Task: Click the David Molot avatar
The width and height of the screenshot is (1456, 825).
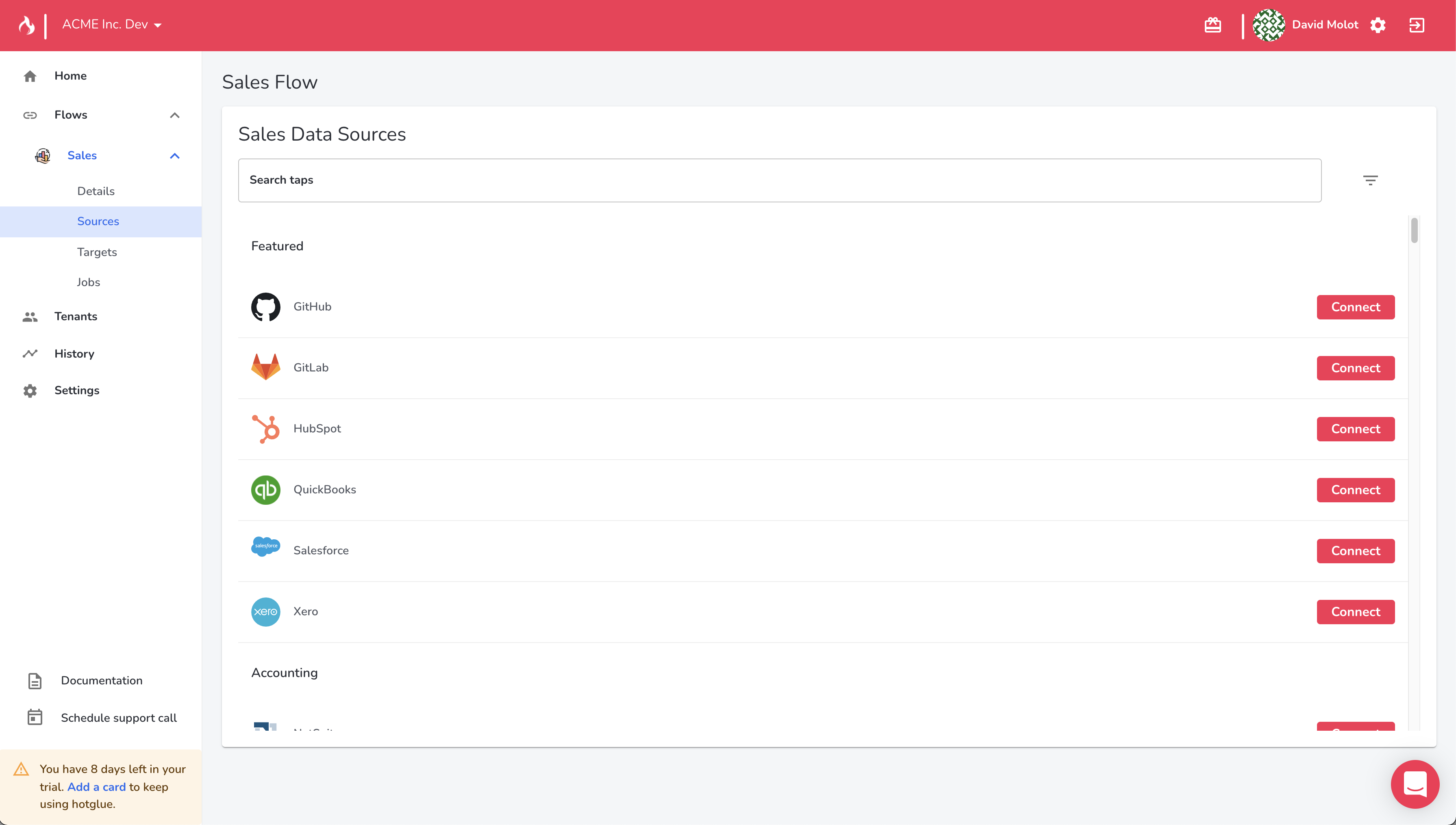Action: pos(1269,25)
